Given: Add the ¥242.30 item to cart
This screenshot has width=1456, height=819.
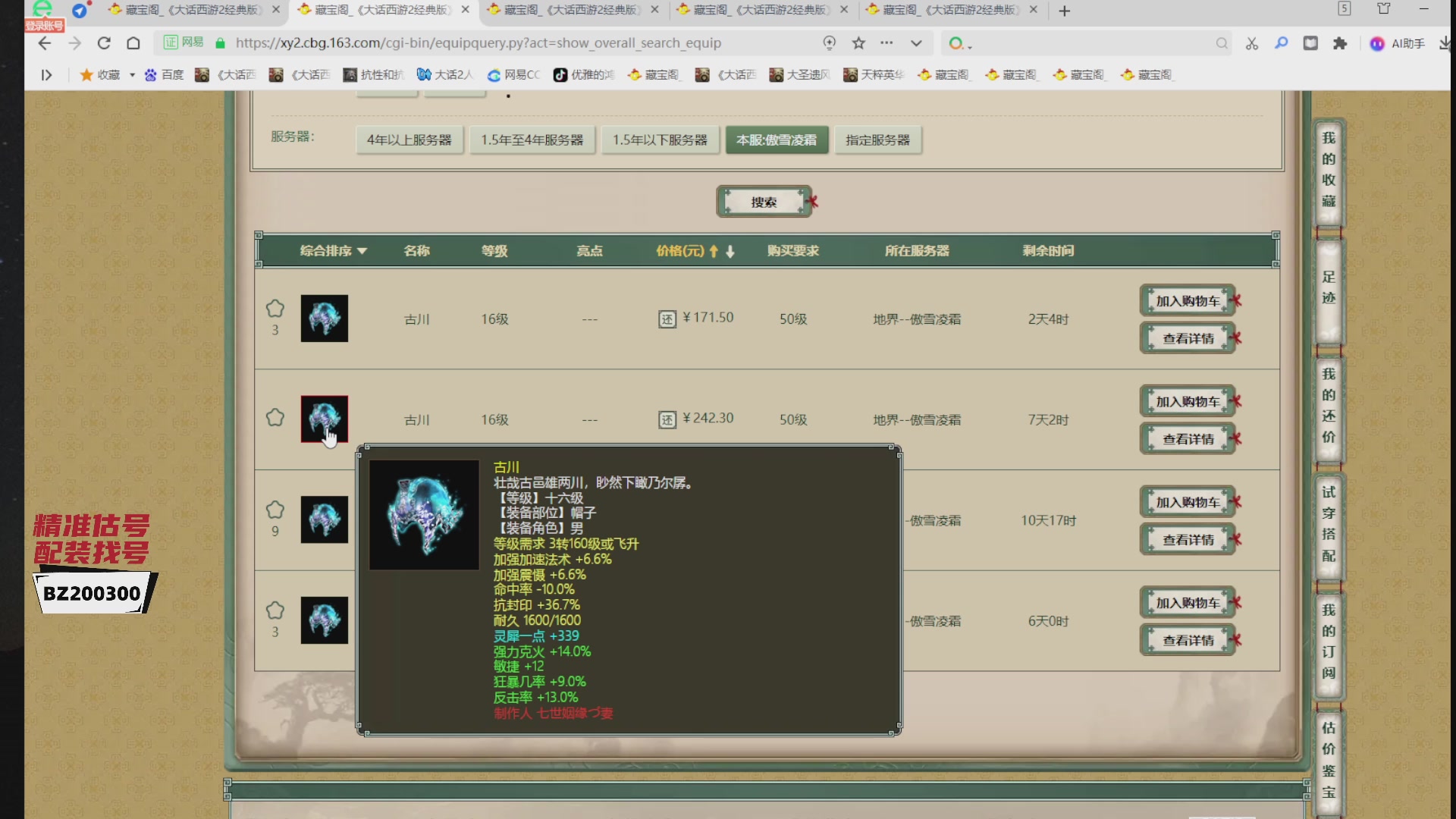Looking at the screenshot, I should [x=1188, y=402].
